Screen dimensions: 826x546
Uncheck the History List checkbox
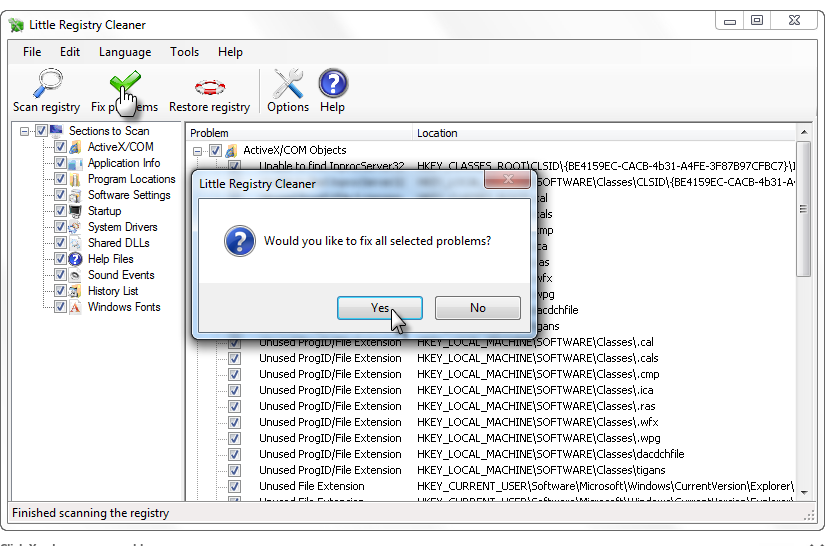(60, 291)
